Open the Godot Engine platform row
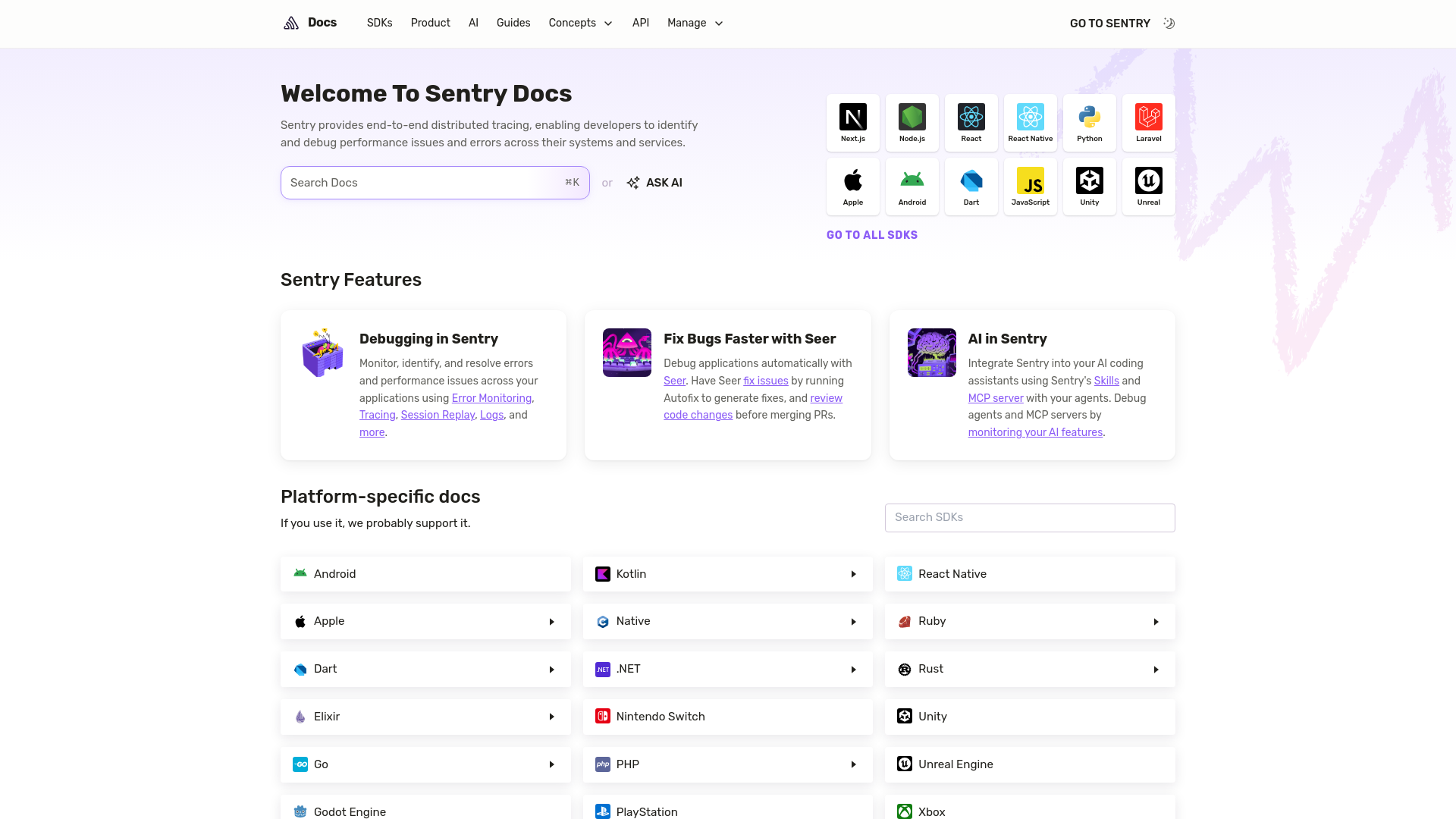Screen dimensions: 1456x819 425,808
